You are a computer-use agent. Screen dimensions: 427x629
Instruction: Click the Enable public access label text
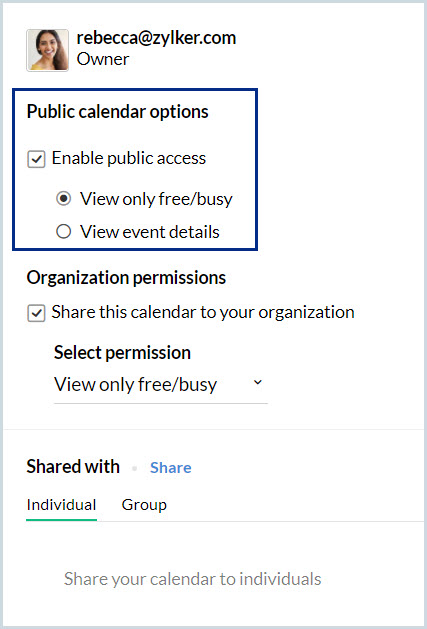tap(129, 158)
